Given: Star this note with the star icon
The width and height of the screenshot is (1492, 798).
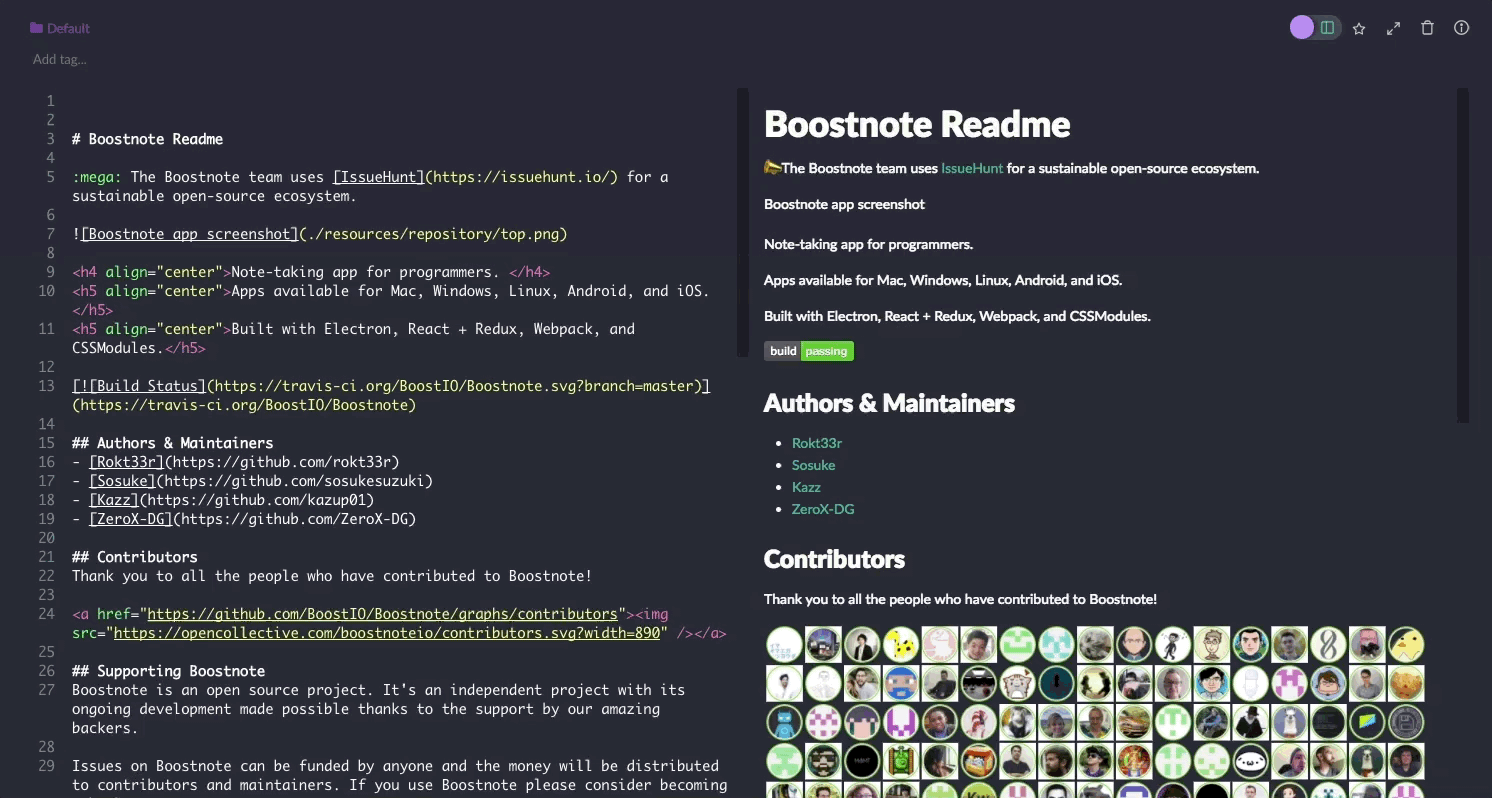Looking at the screenshot, I should [1359, 28].
